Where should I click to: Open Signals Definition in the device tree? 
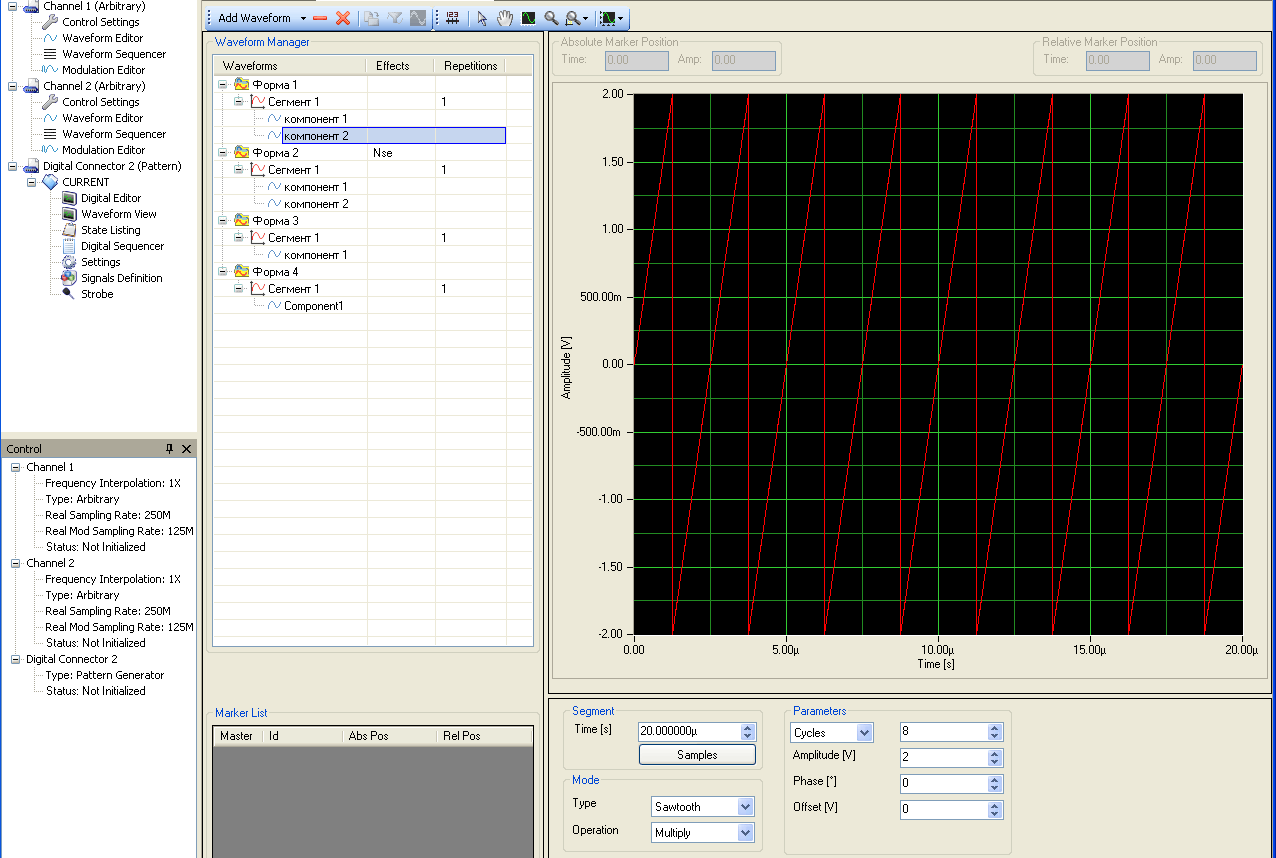click(121, 278)
